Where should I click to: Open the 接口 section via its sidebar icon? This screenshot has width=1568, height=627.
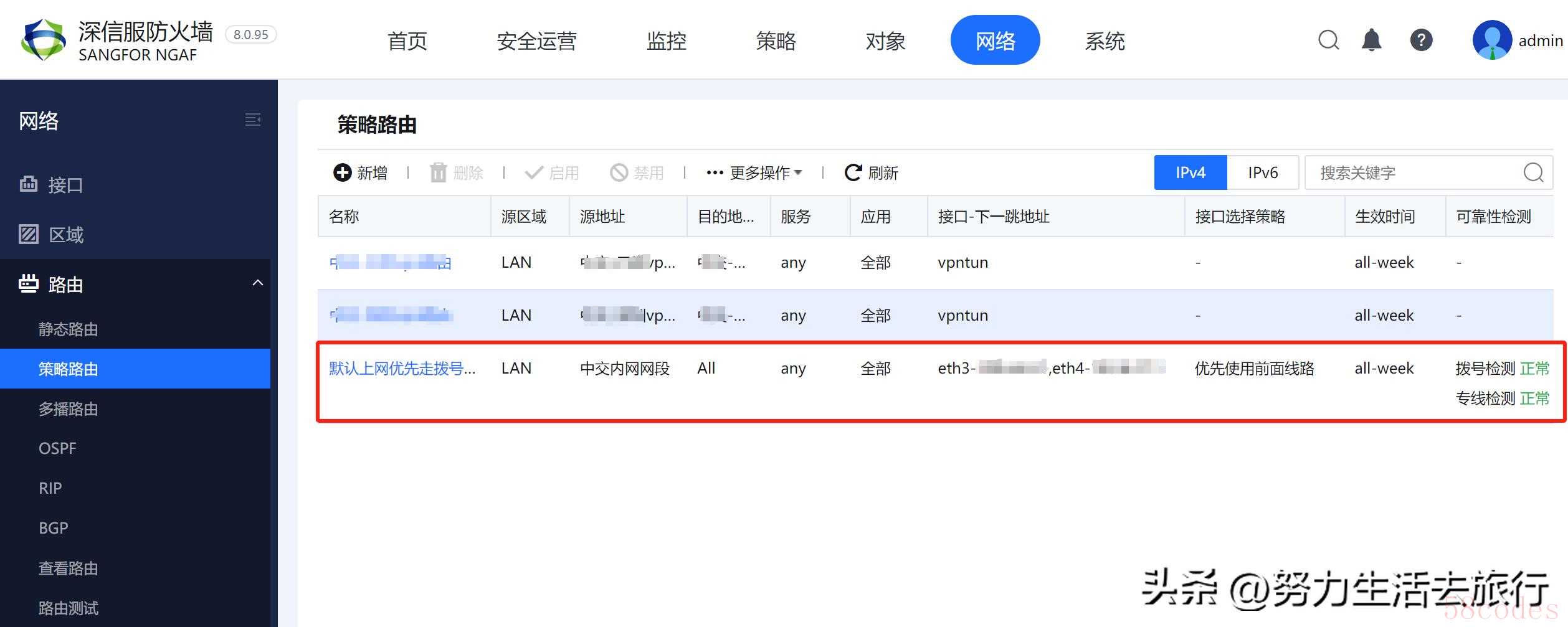[x=29, y=184]
